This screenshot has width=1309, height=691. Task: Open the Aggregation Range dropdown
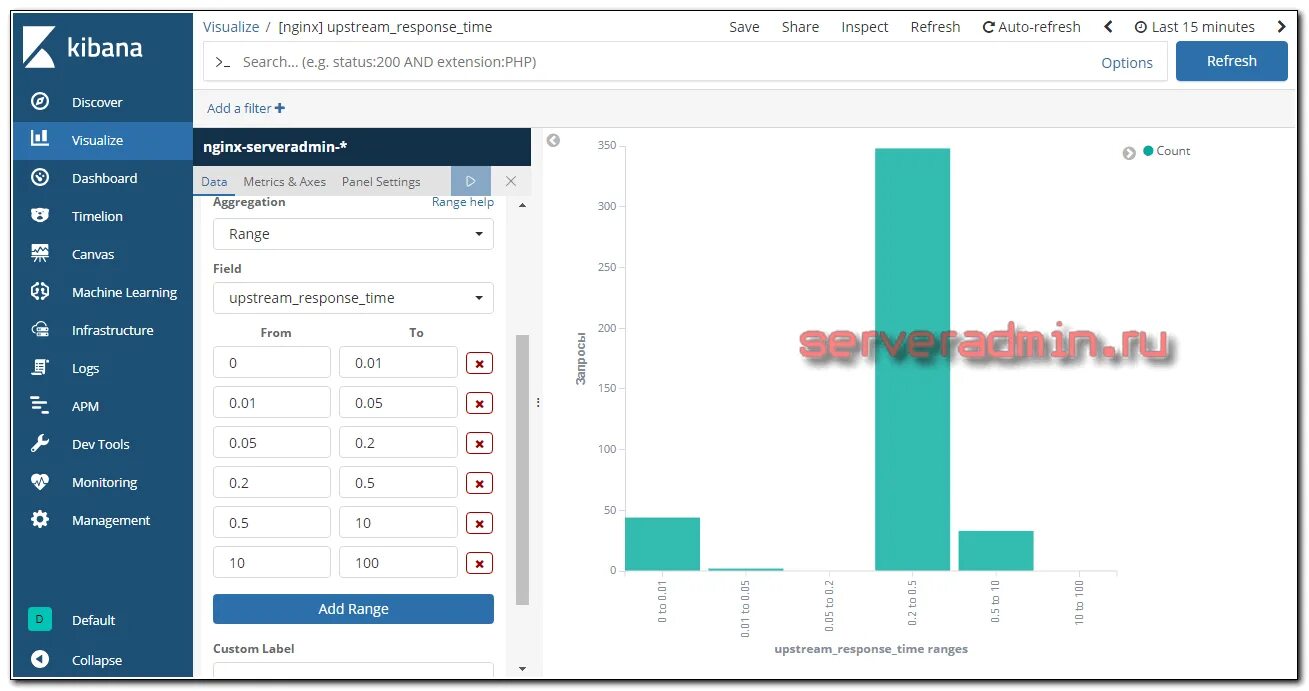point(353,234)
